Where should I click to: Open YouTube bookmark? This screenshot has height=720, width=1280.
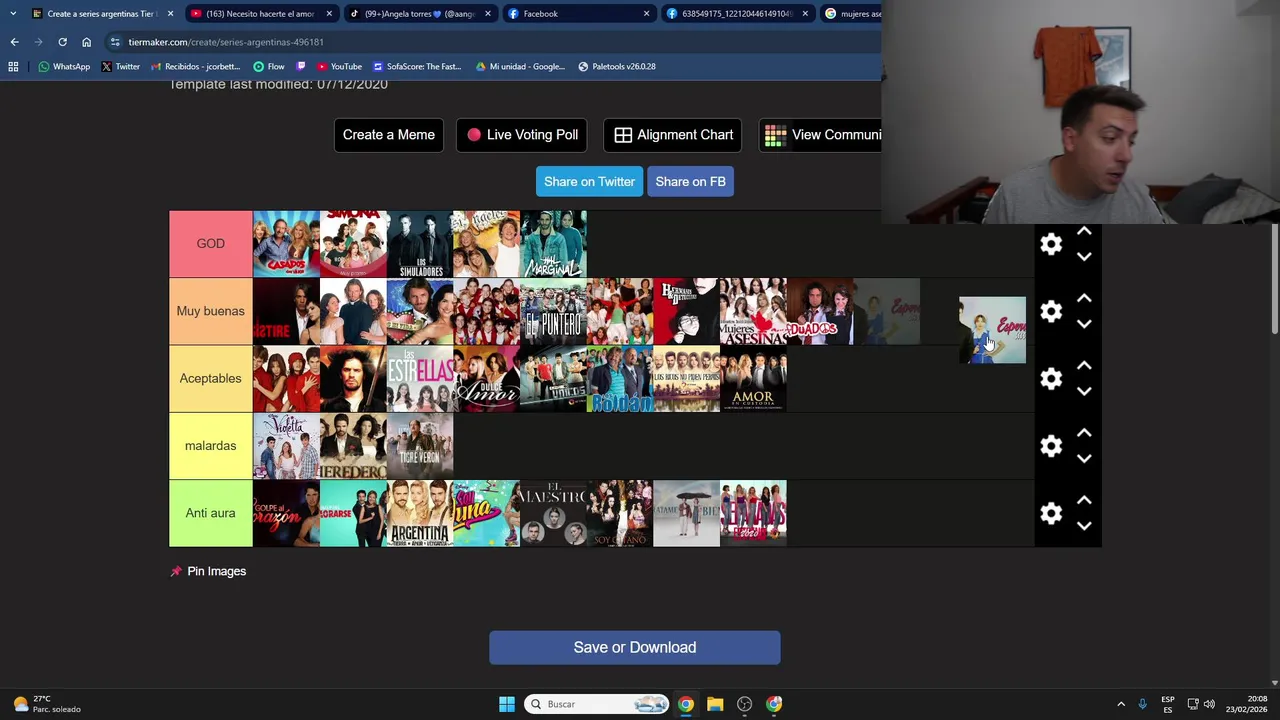tap(339, 66)
